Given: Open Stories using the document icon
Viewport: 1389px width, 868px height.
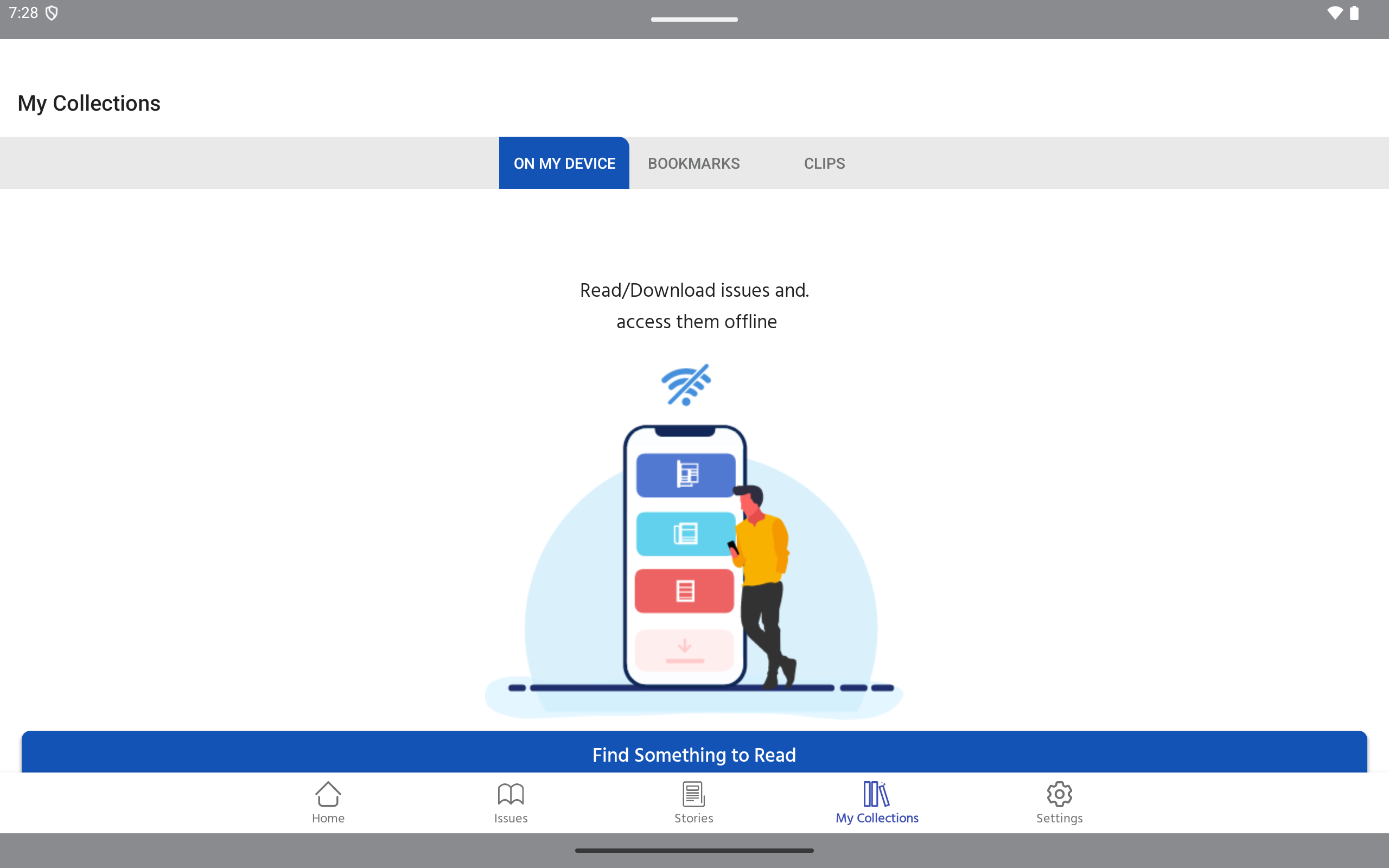Looking at the screenshot, I should click(x=693, y=794).
